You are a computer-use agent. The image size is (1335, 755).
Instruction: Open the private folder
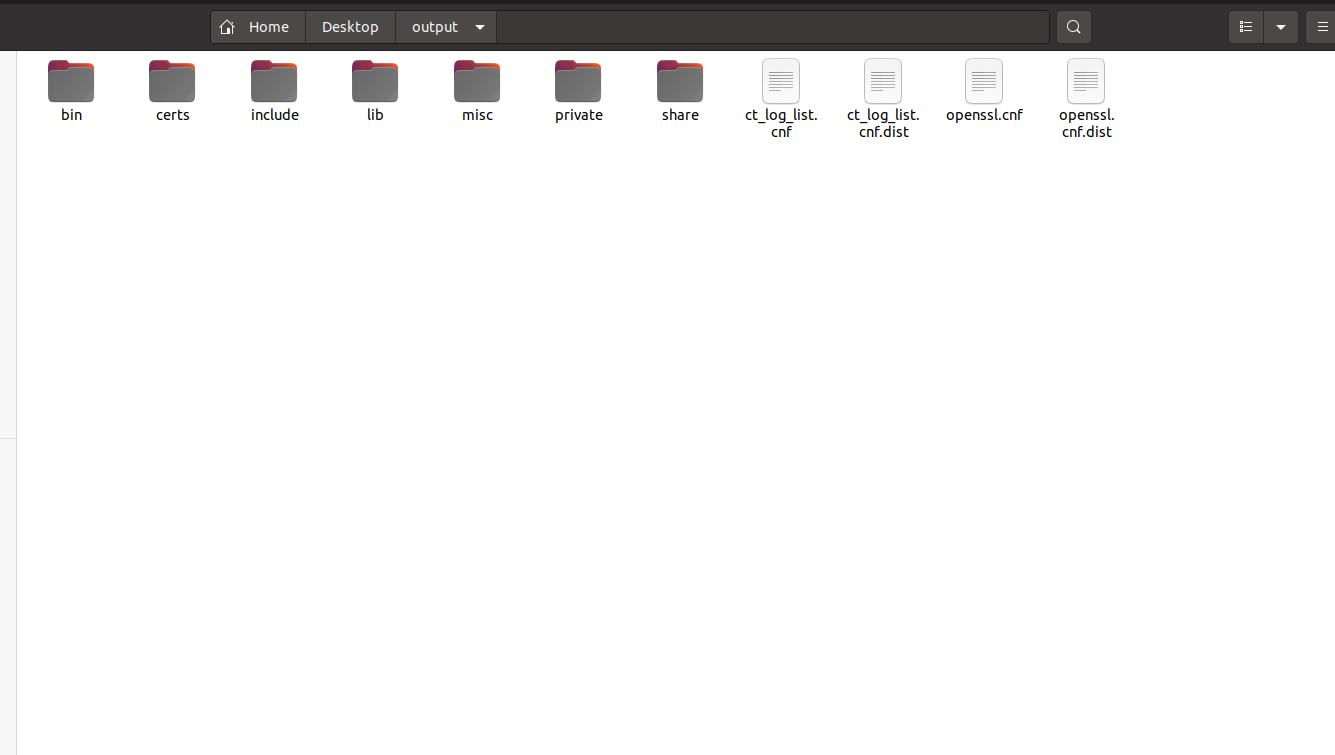578,82
